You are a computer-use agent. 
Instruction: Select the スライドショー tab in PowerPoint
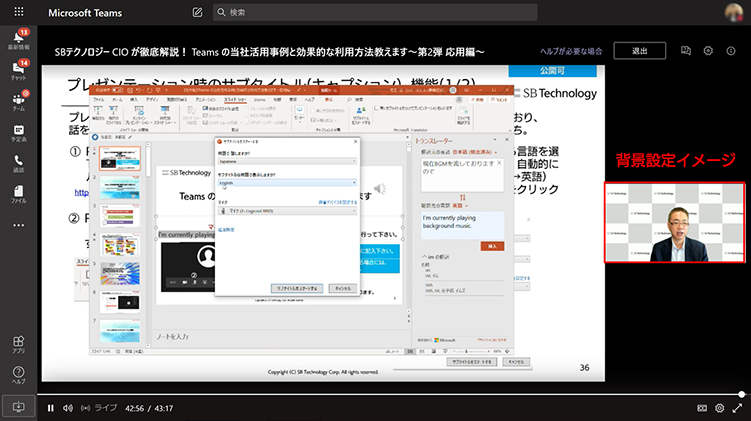(235, 100)
